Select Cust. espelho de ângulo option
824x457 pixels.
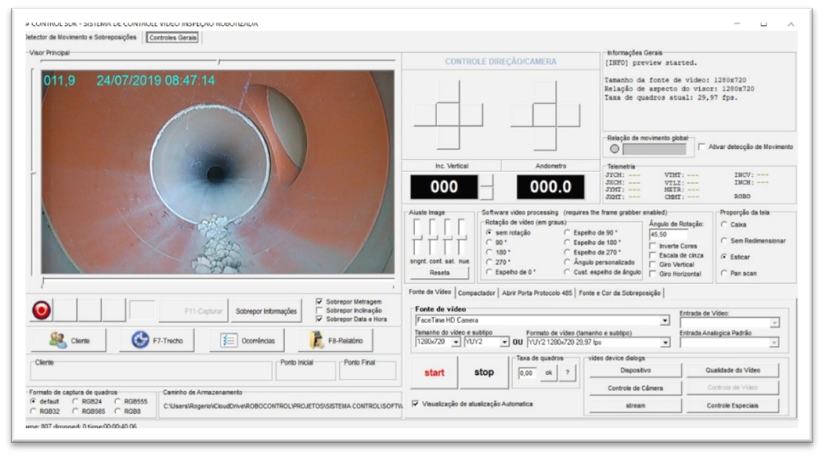(x=567, y=272)
